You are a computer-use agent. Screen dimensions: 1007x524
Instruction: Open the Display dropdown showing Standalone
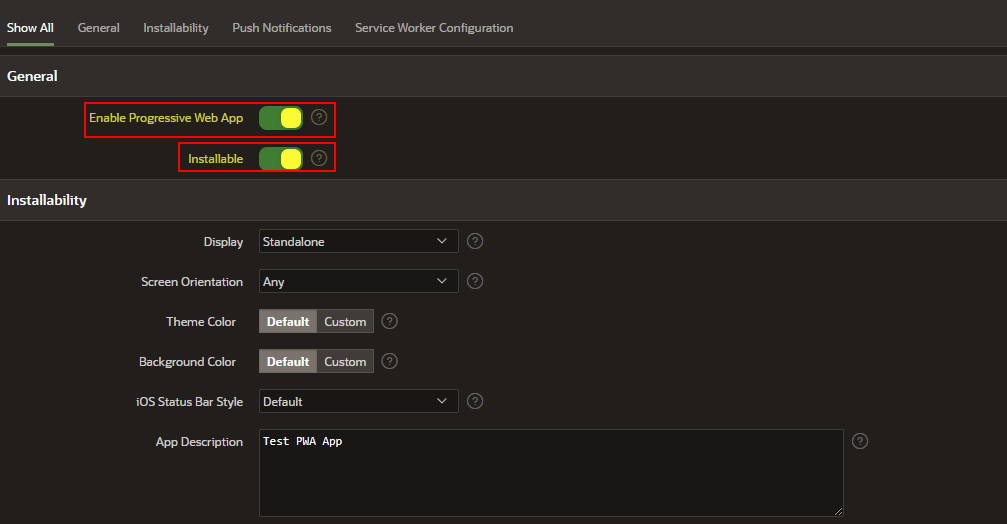tap(358, 241)
